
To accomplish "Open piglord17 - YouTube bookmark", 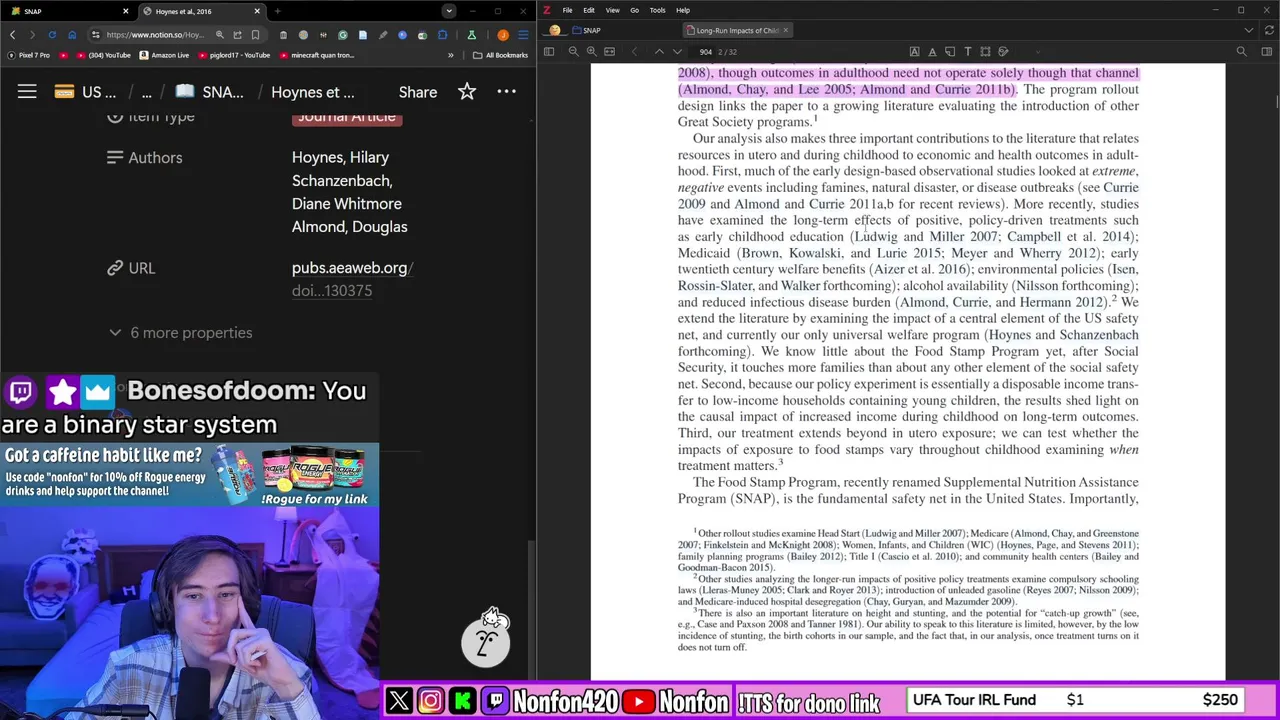I will point(235,55).
